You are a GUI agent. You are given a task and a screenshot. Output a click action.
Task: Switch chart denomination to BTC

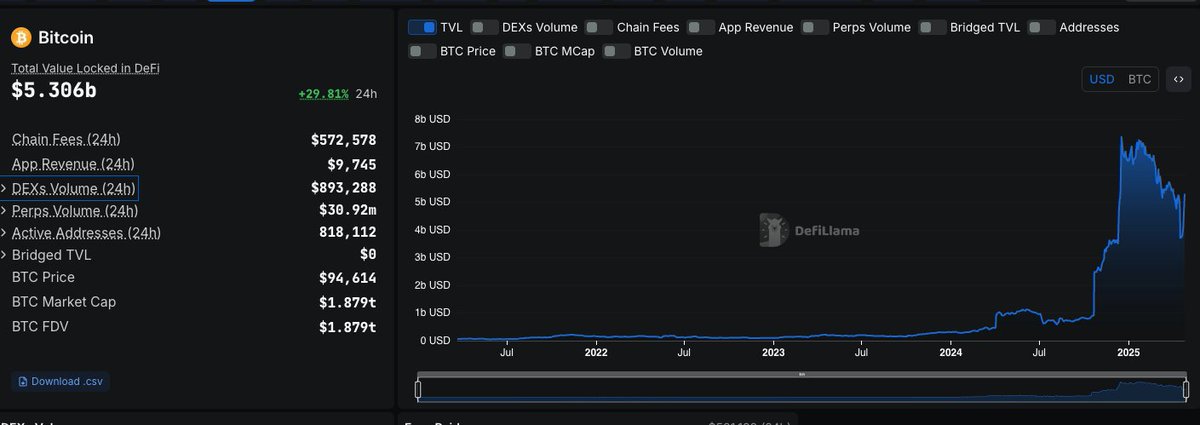pyautogui.click(x=1140, y=79)
